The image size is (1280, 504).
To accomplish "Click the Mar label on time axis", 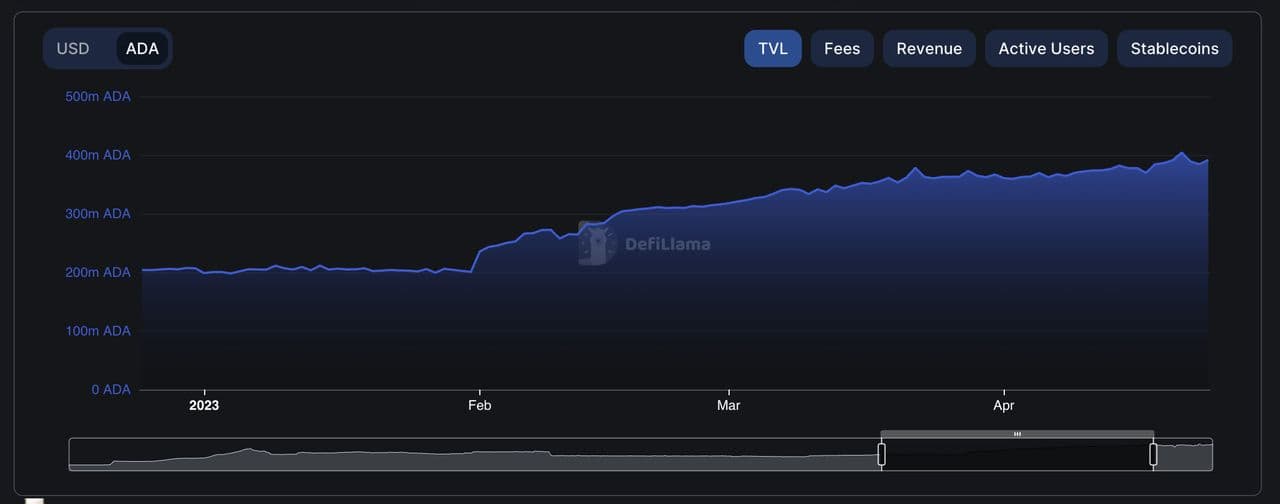I will point(729,405).
